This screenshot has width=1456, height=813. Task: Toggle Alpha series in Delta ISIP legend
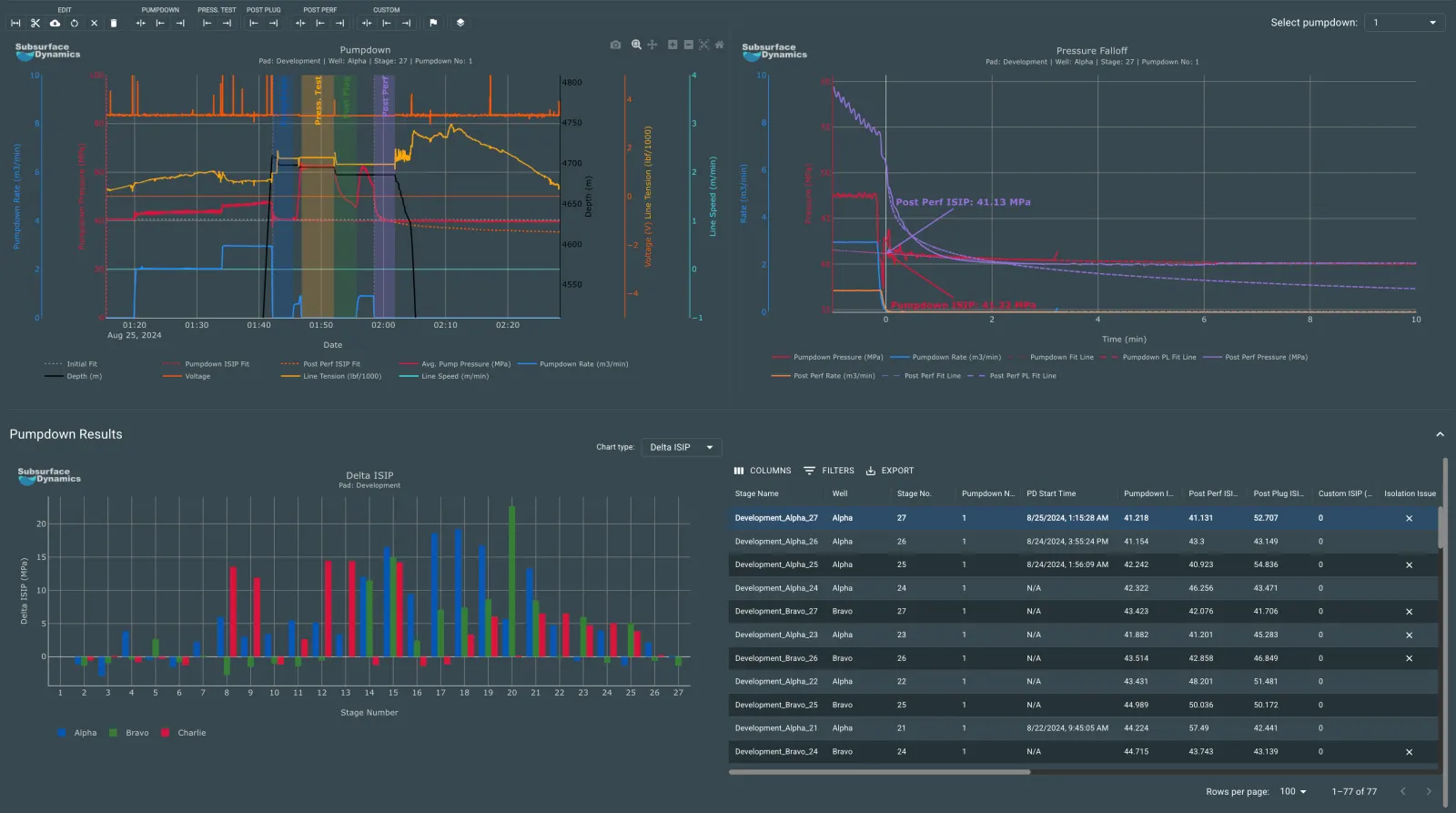76,733
